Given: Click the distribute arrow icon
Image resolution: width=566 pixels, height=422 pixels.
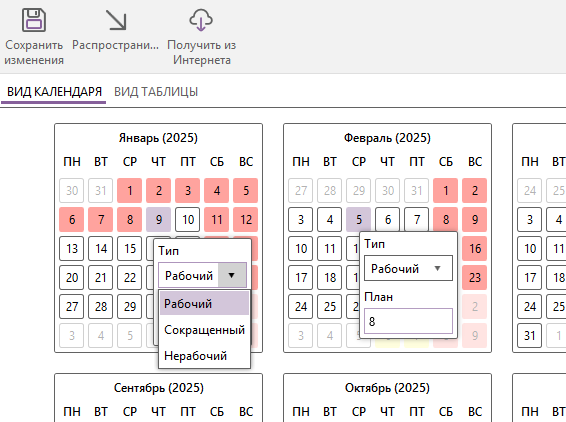Looking at the screenshot, I should [116, 20].
